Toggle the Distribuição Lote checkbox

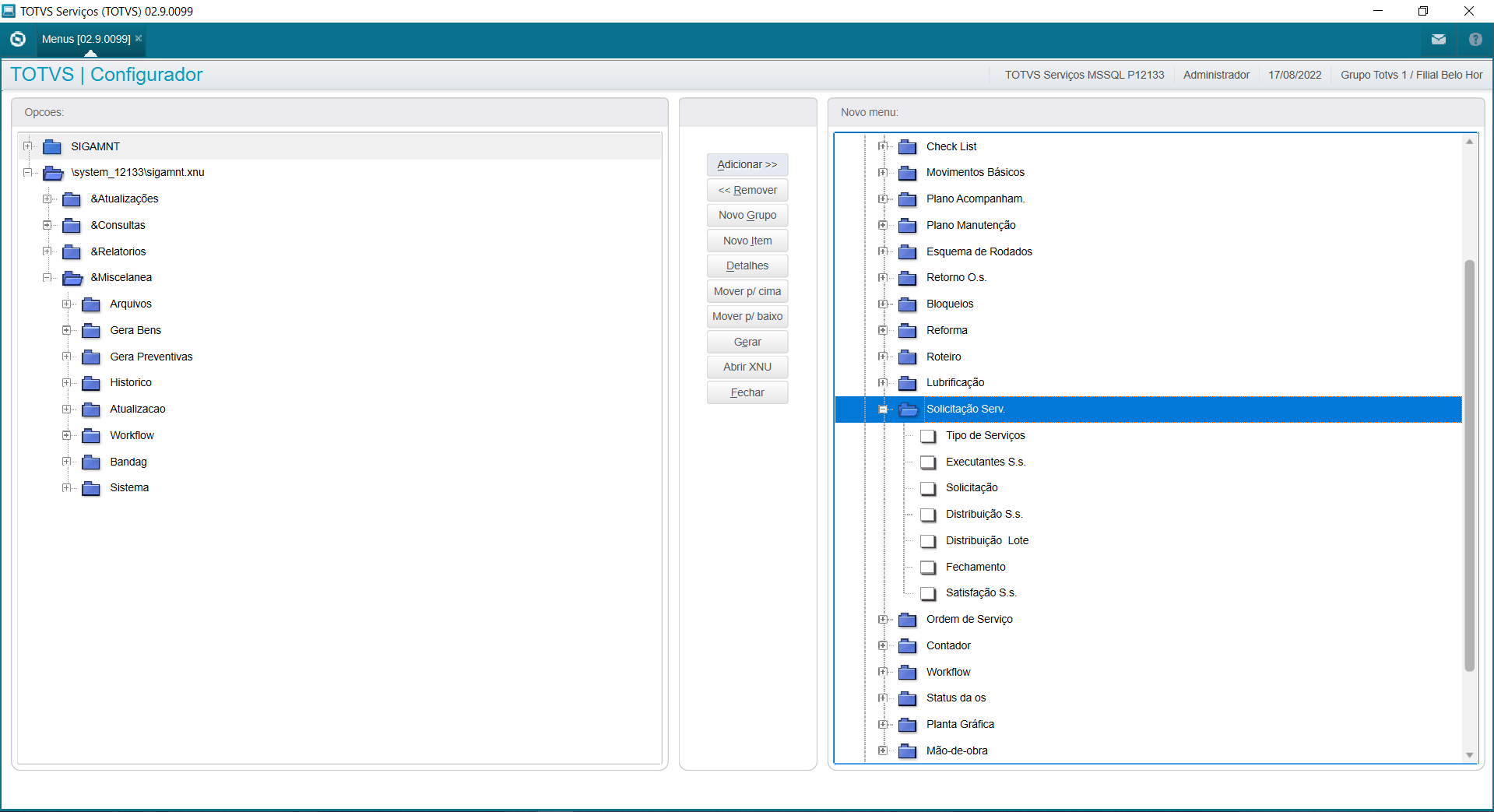tap(928, 541)
